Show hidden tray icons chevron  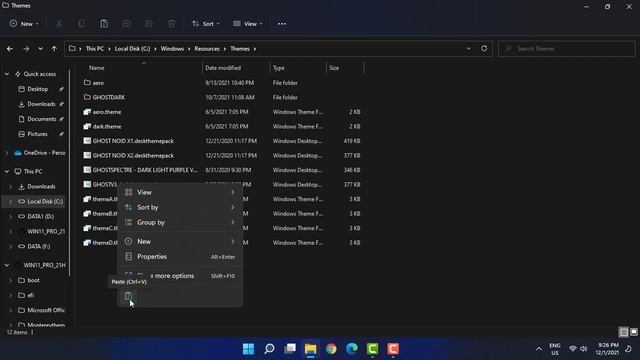pos(539,349)
